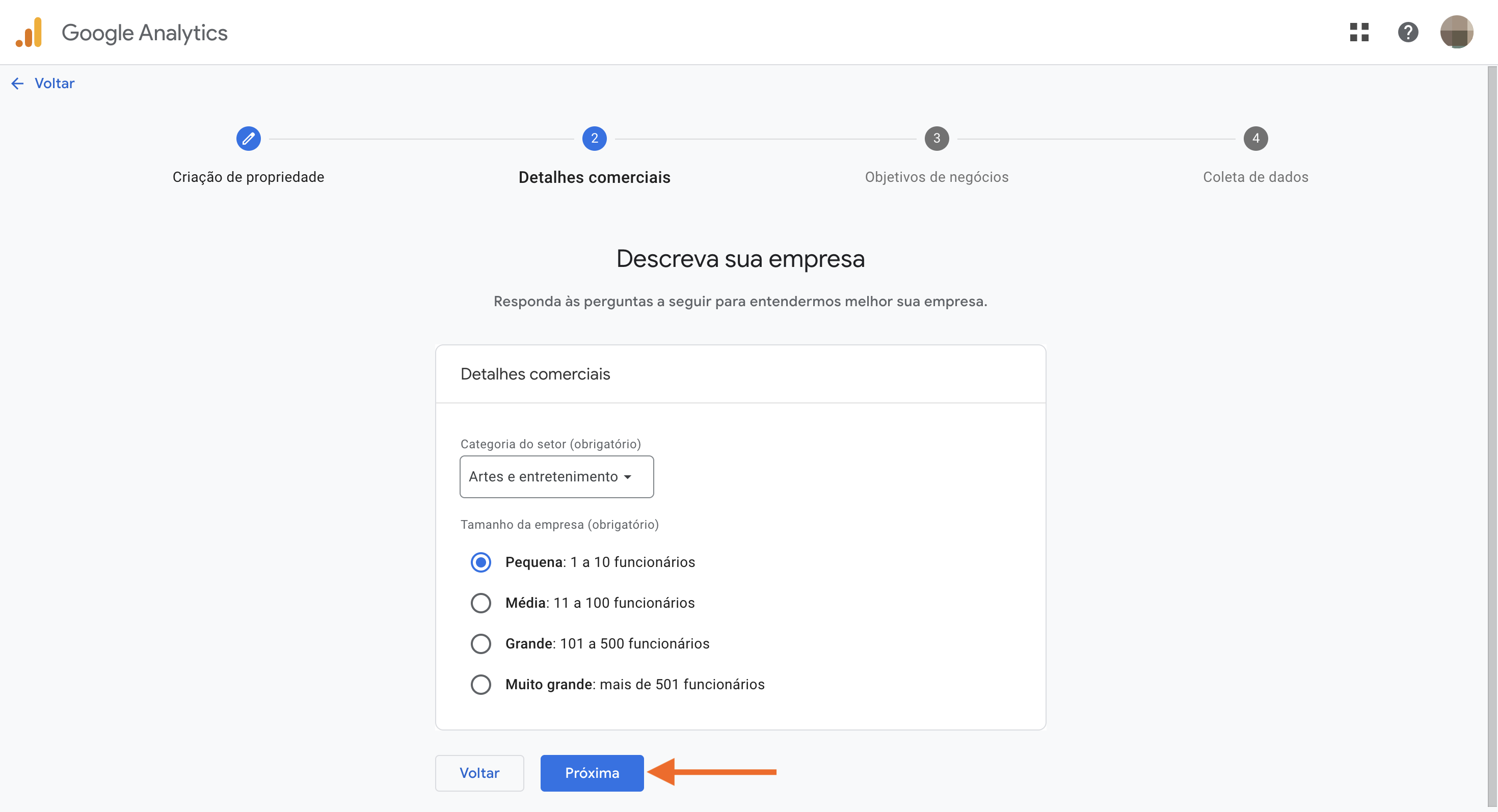The width and height of the screenshot is (1498, 812).
Task: Click the step 2 circle indicator
Action: (594, 139)
